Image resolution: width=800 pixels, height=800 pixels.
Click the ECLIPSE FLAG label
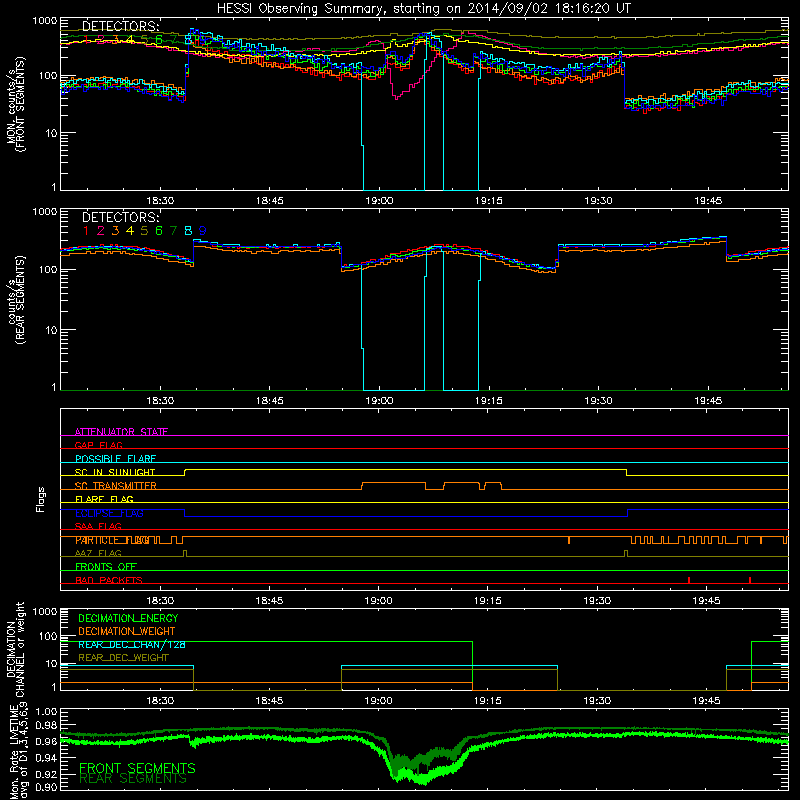109,513
